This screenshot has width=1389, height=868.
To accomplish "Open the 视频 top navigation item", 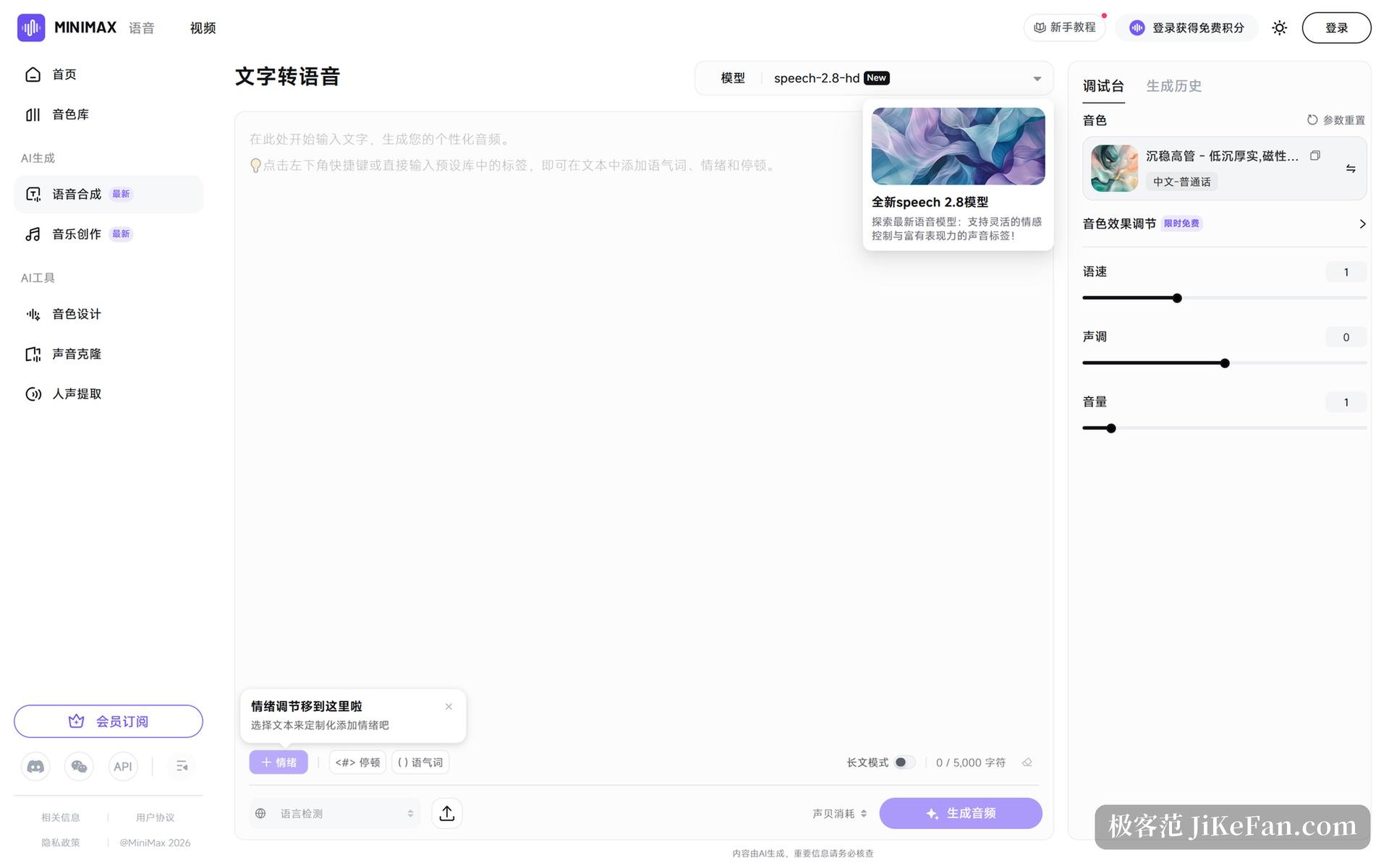I will tap(203, 28).
